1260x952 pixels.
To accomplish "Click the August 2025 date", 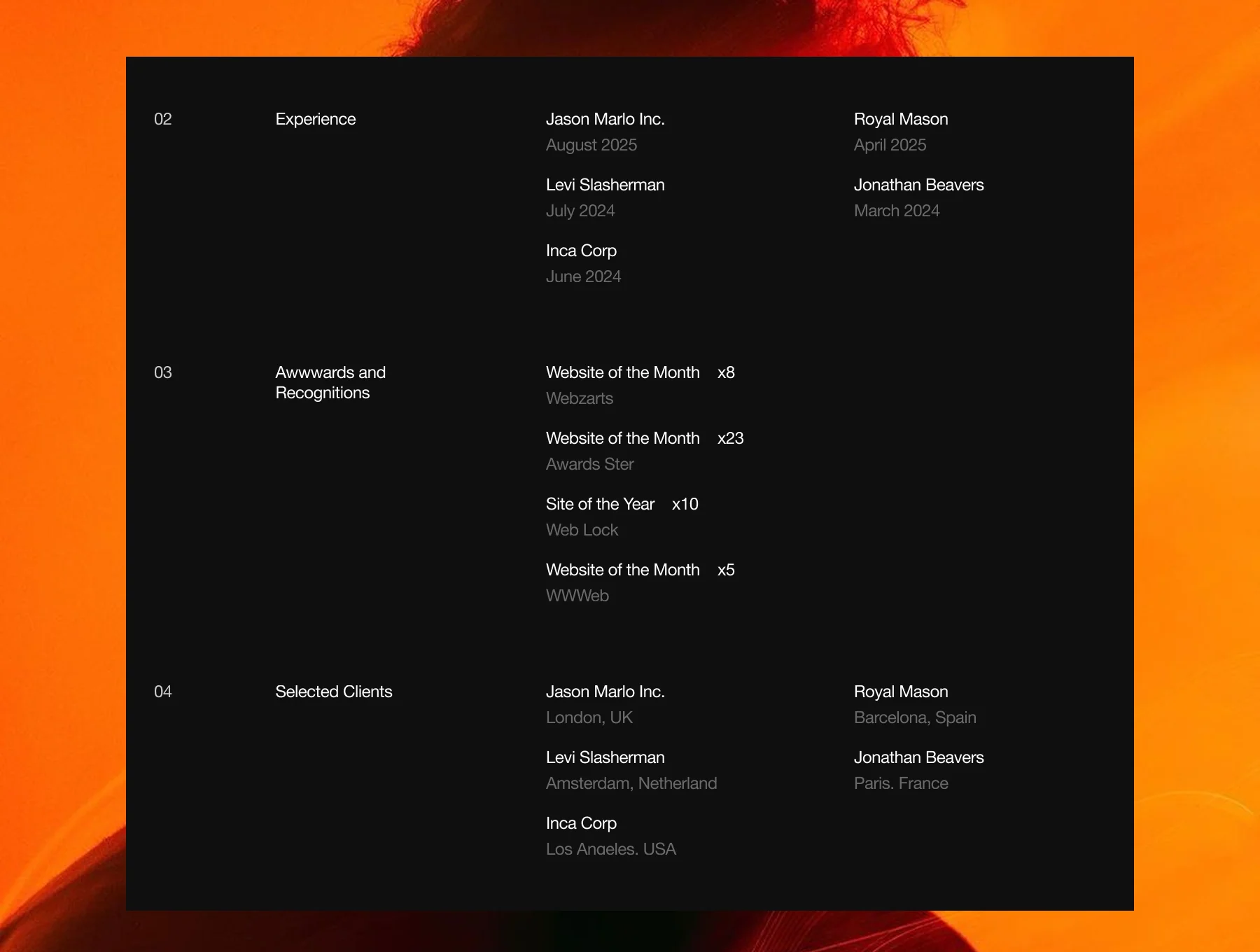I will [591, 145].
